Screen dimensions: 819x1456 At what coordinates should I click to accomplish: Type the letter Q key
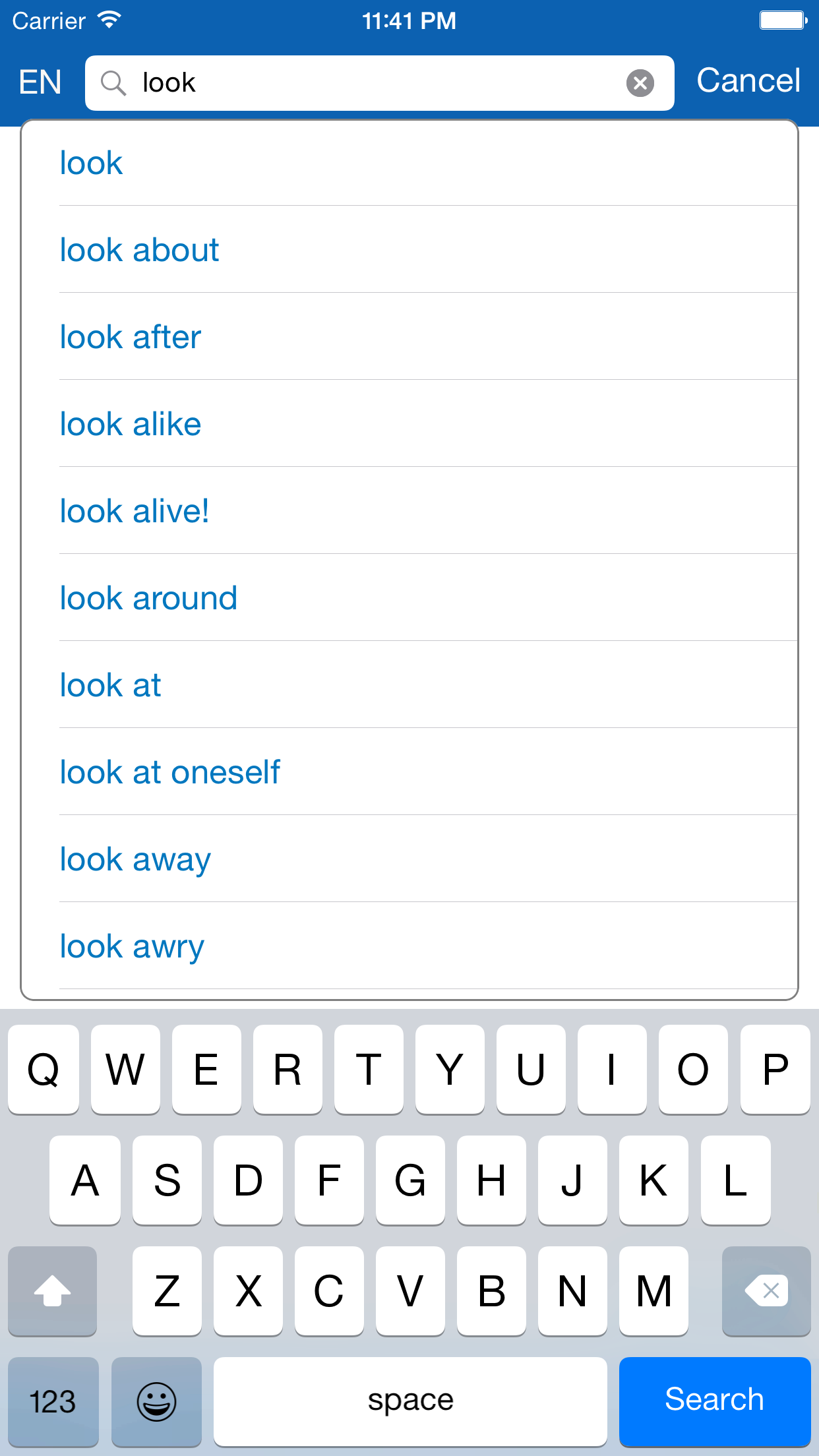click(44, 1069)
